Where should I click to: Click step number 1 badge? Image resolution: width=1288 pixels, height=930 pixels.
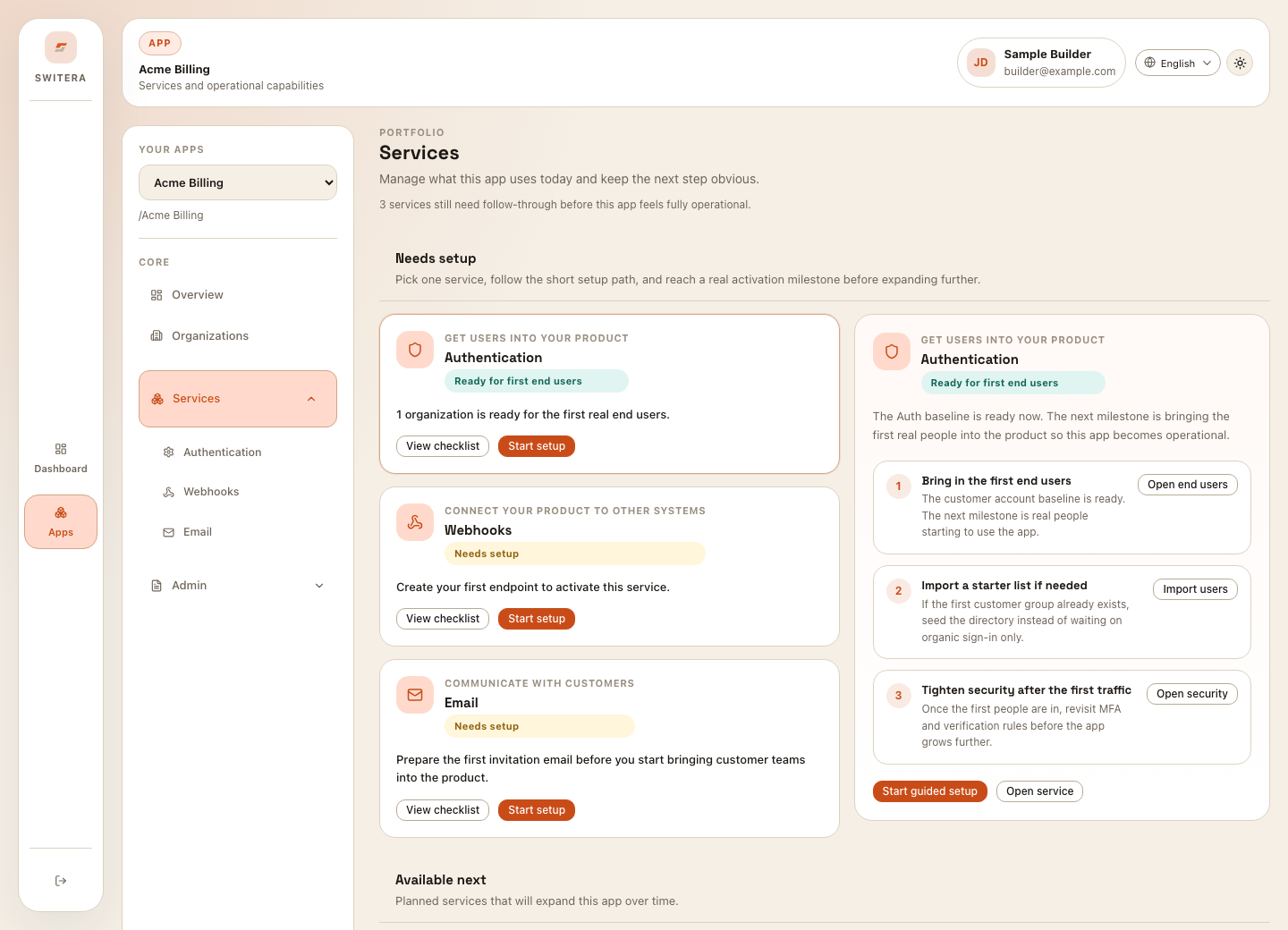[899, 486]
